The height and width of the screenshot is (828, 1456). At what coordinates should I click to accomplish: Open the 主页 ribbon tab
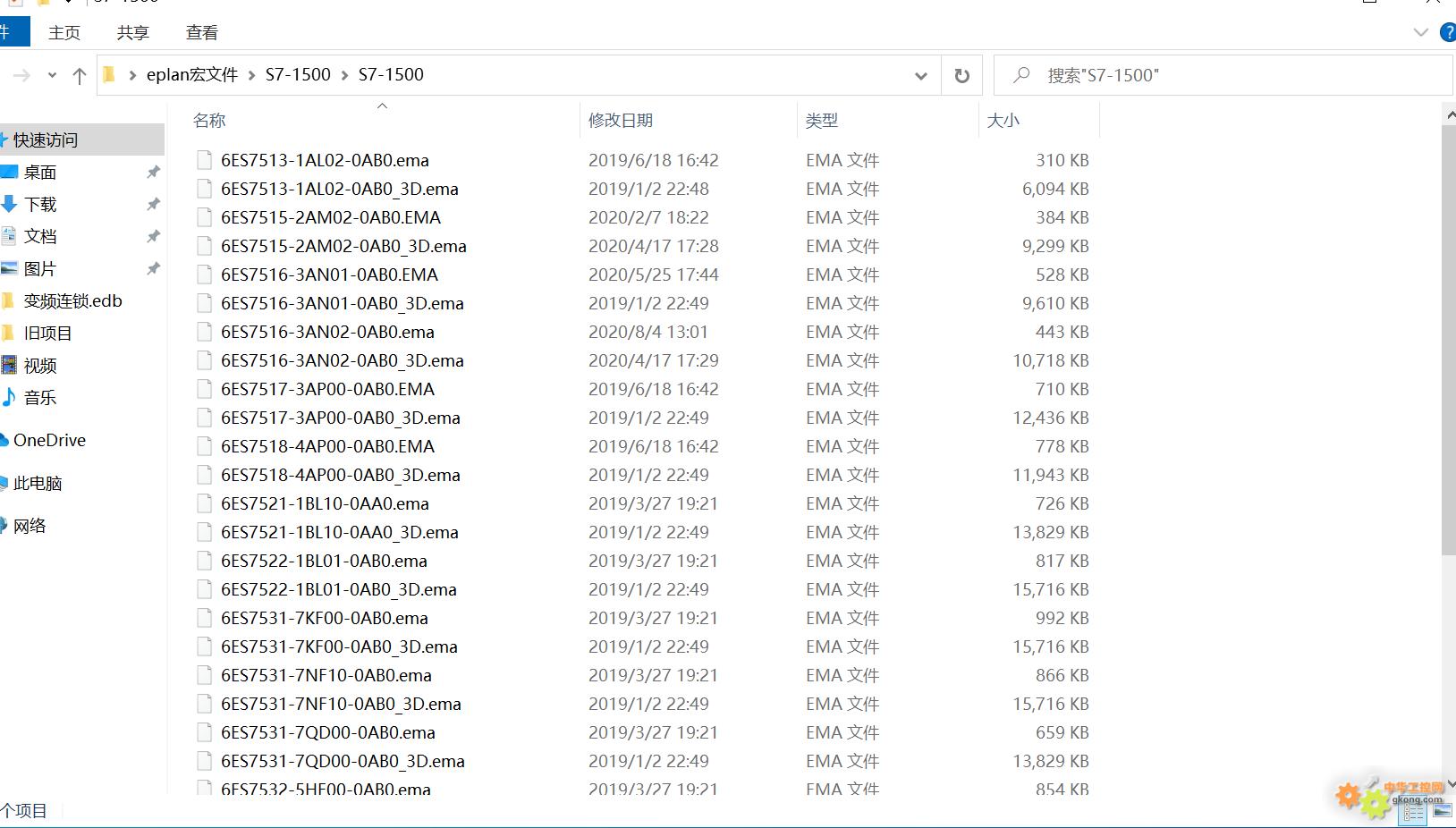coord(64,33)
